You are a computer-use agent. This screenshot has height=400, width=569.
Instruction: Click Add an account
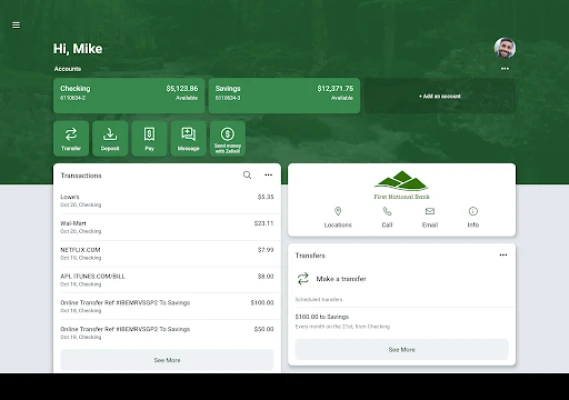(440, 96)
